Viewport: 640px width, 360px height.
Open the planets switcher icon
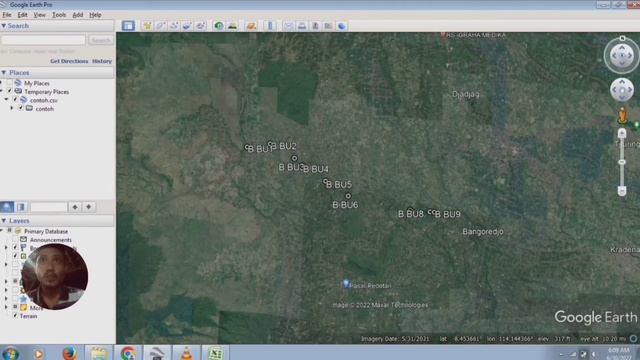click(x=251, y=26)
